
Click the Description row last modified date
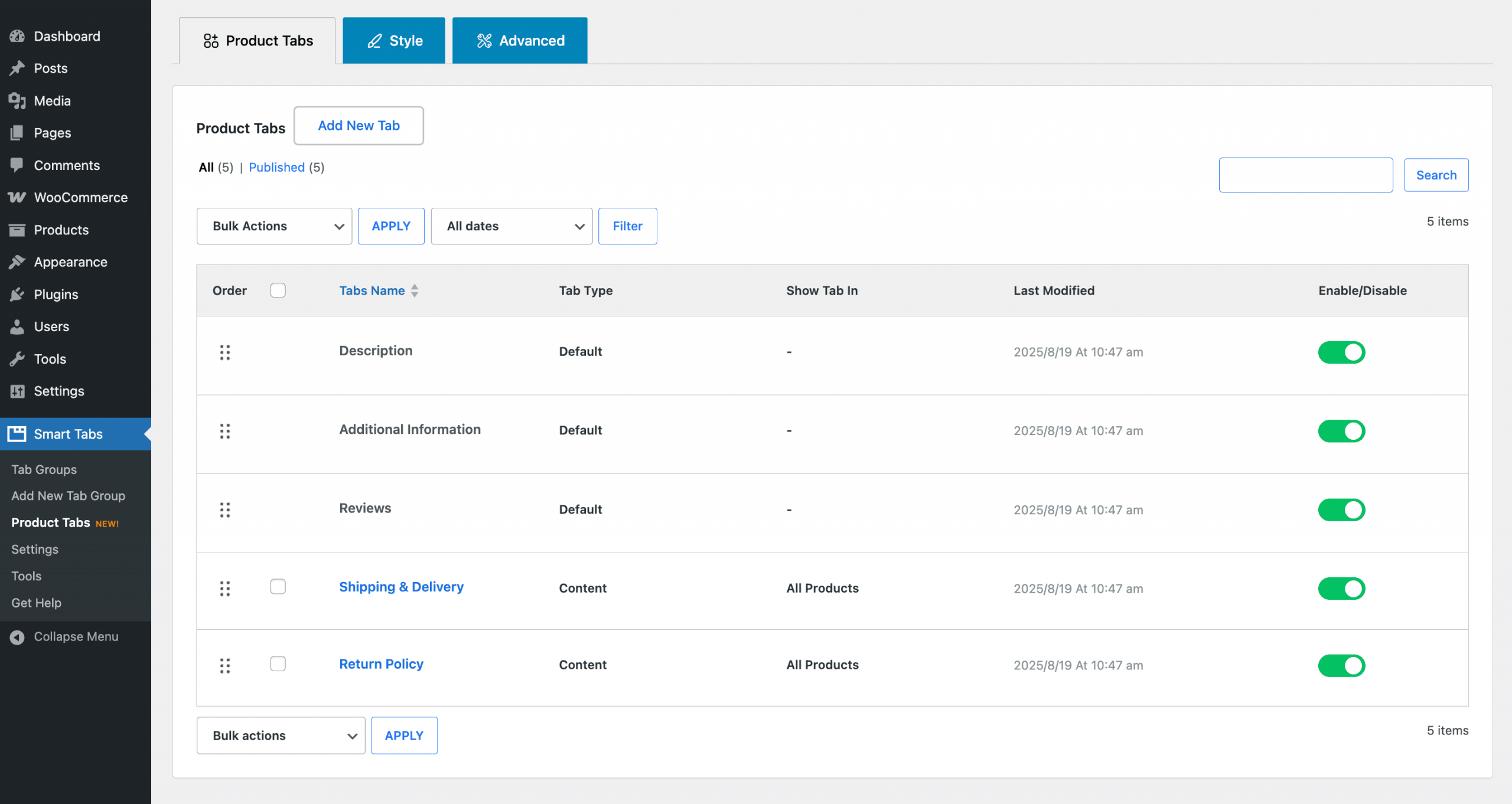(x=1078, y=352)
